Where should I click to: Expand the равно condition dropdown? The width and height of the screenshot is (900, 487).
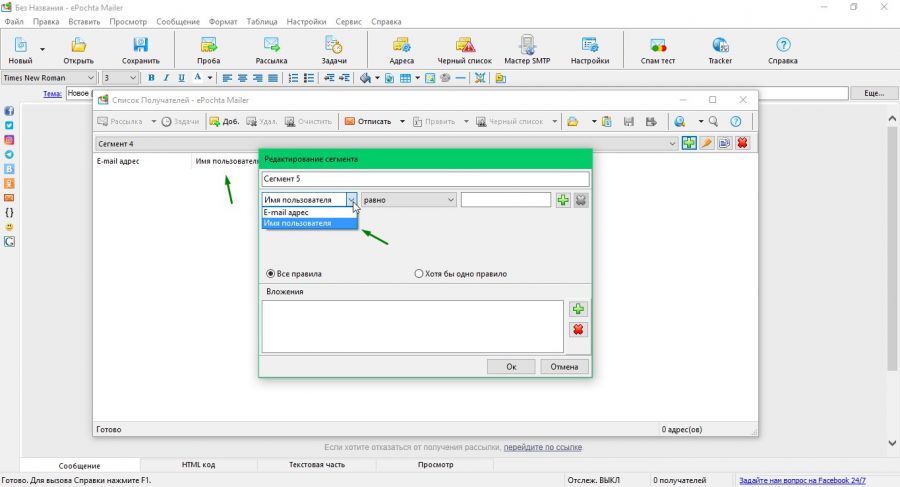coord(409,200)
